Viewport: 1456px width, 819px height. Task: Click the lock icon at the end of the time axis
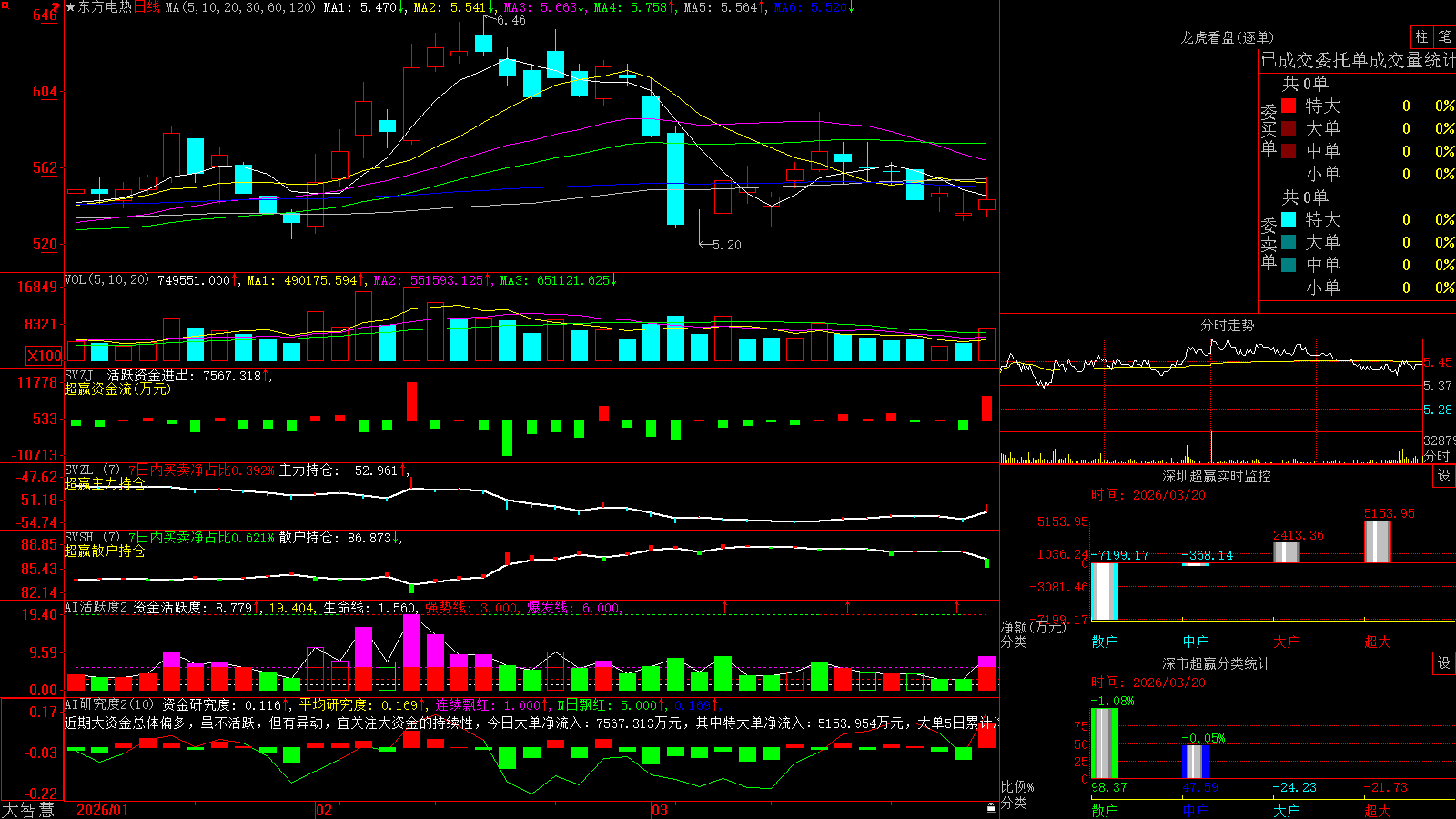[x=991, y=808]
